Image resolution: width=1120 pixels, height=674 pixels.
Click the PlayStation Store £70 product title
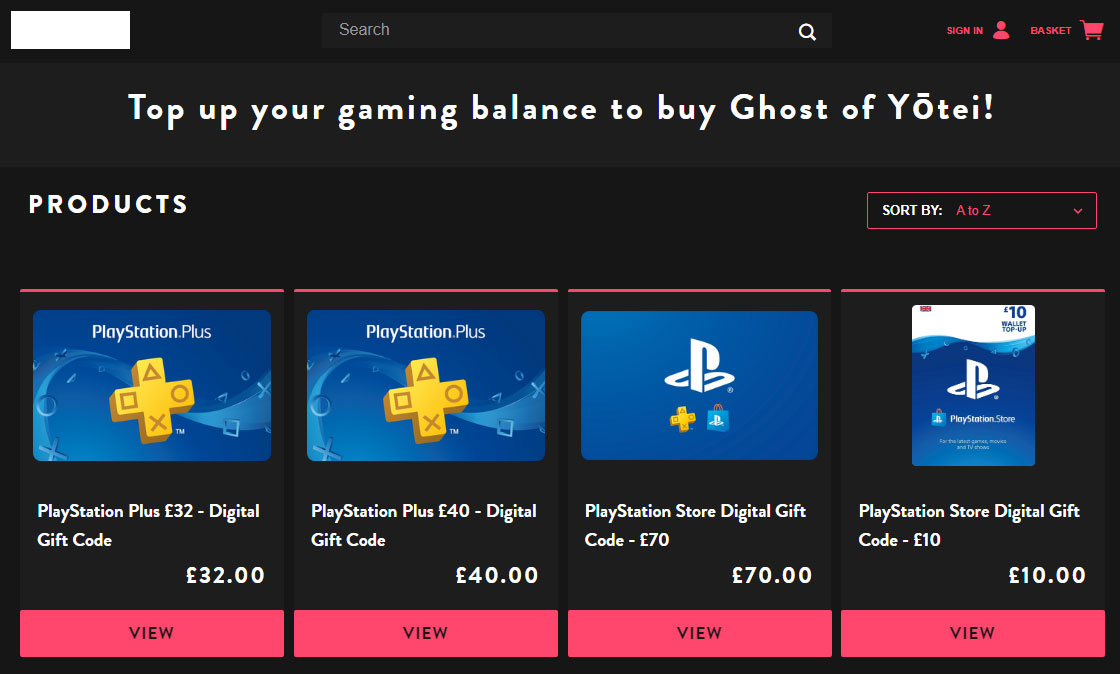click(x=695, y=525)
